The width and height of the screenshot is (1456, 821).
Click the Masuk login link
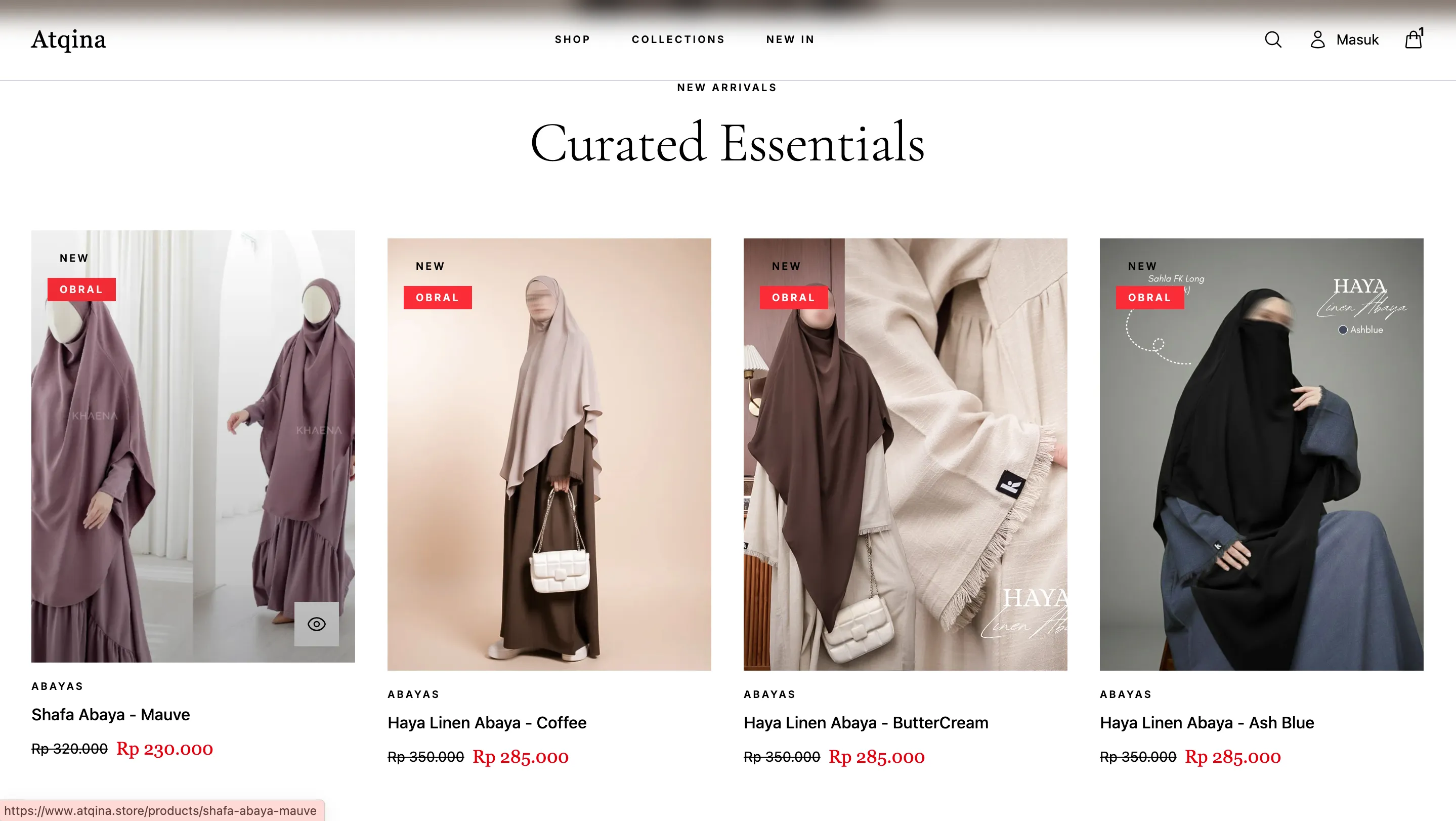click(1357, 39)
